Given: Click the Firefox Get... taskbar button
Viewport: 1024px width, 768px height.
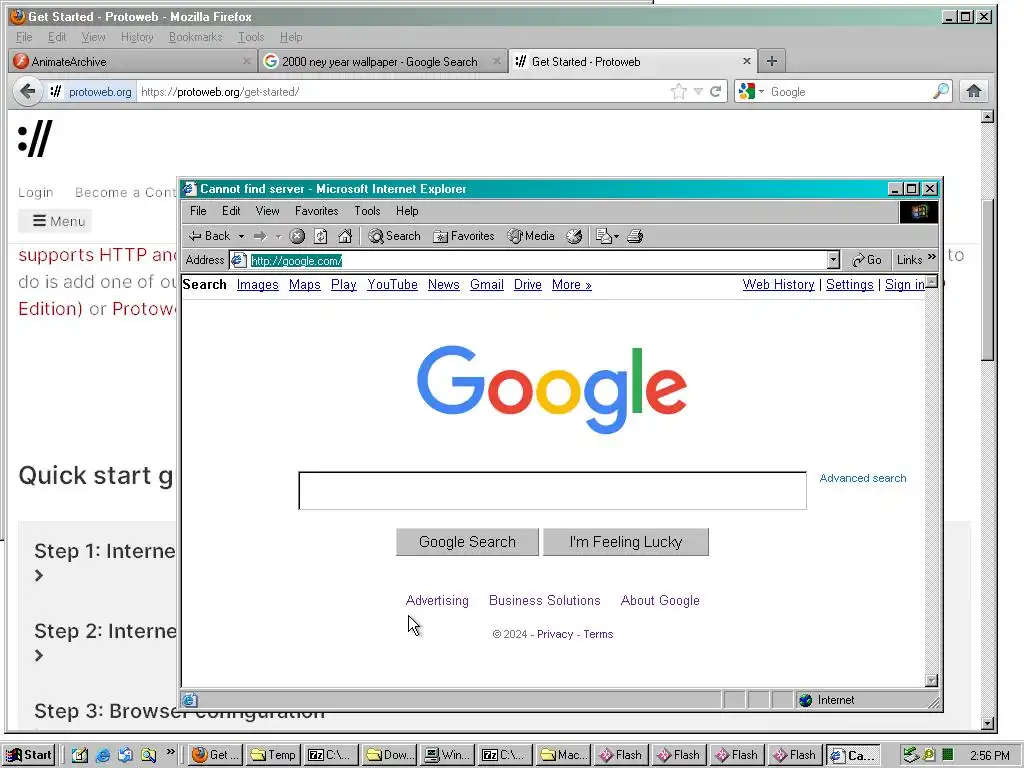Looking at the screenshot, I should (x=216, y=755).
